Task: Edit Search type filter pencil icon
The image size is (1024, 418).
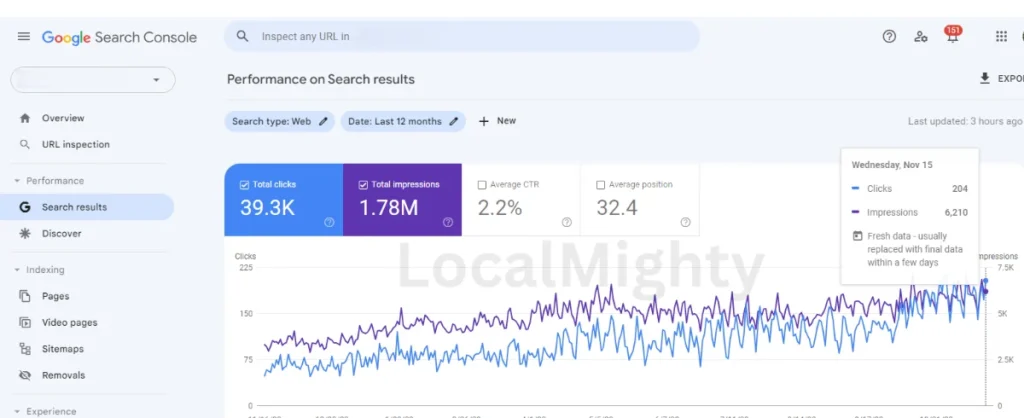Action: (323, 121)
